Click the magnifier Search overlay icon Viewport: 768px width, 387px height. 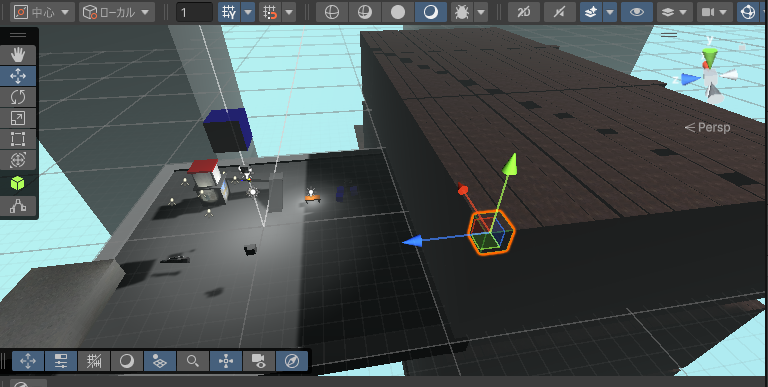coord(193,361)
